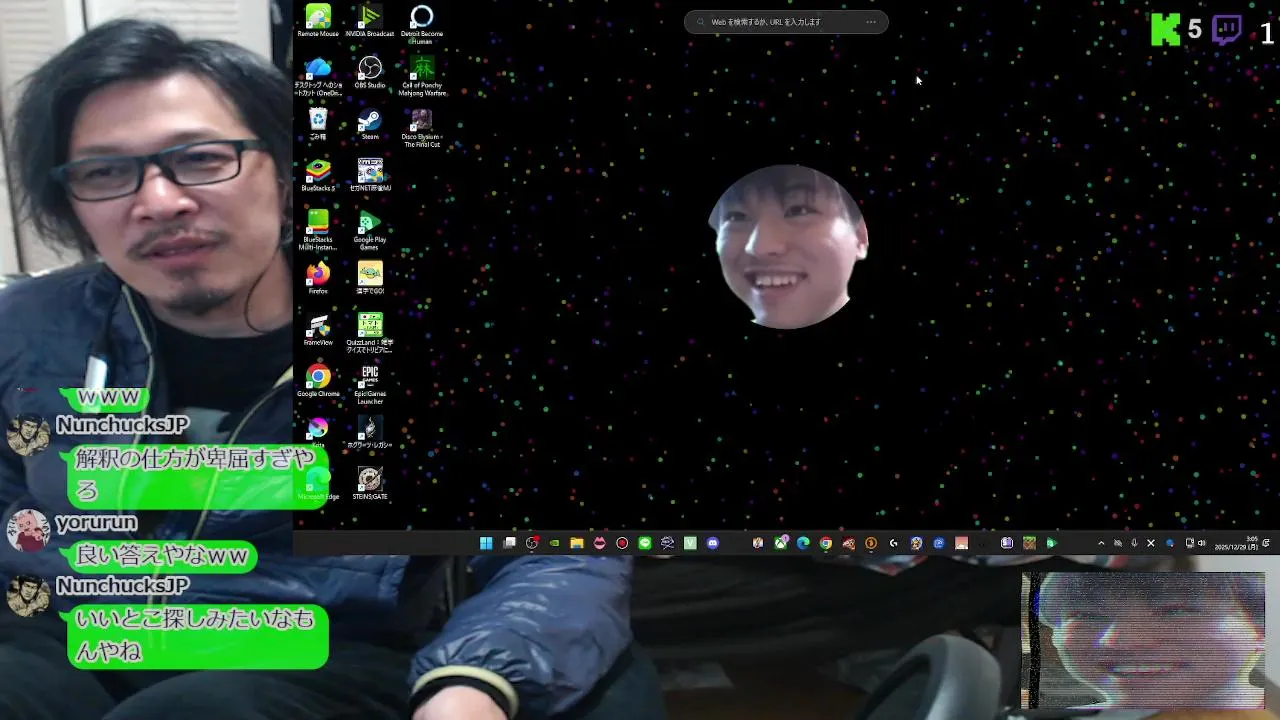Open Detroit Become Human desktop icon
The image size is (1280, 720).
click(422, 25)
